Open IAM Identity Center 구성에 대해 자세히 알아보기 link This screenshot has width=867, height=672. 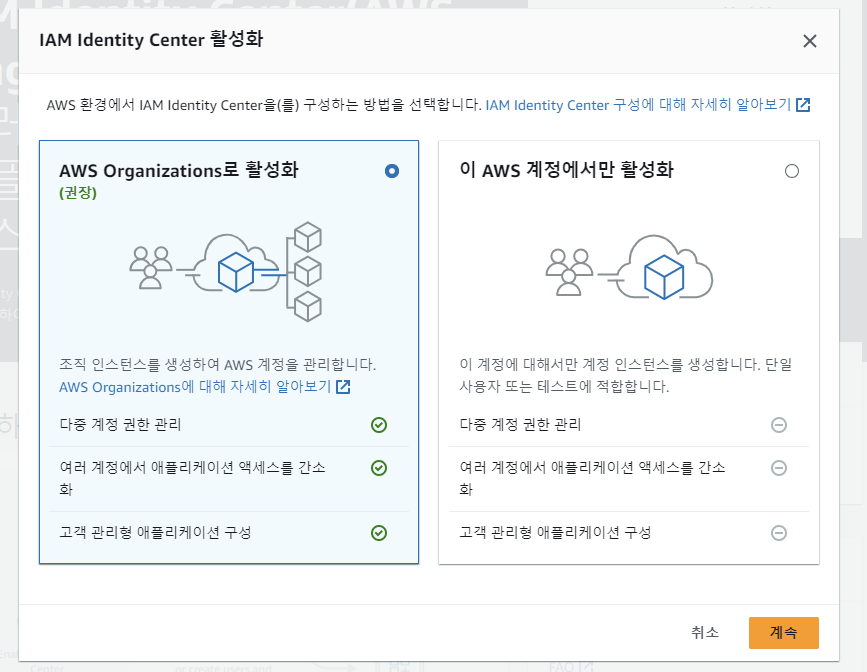point(647,105)
